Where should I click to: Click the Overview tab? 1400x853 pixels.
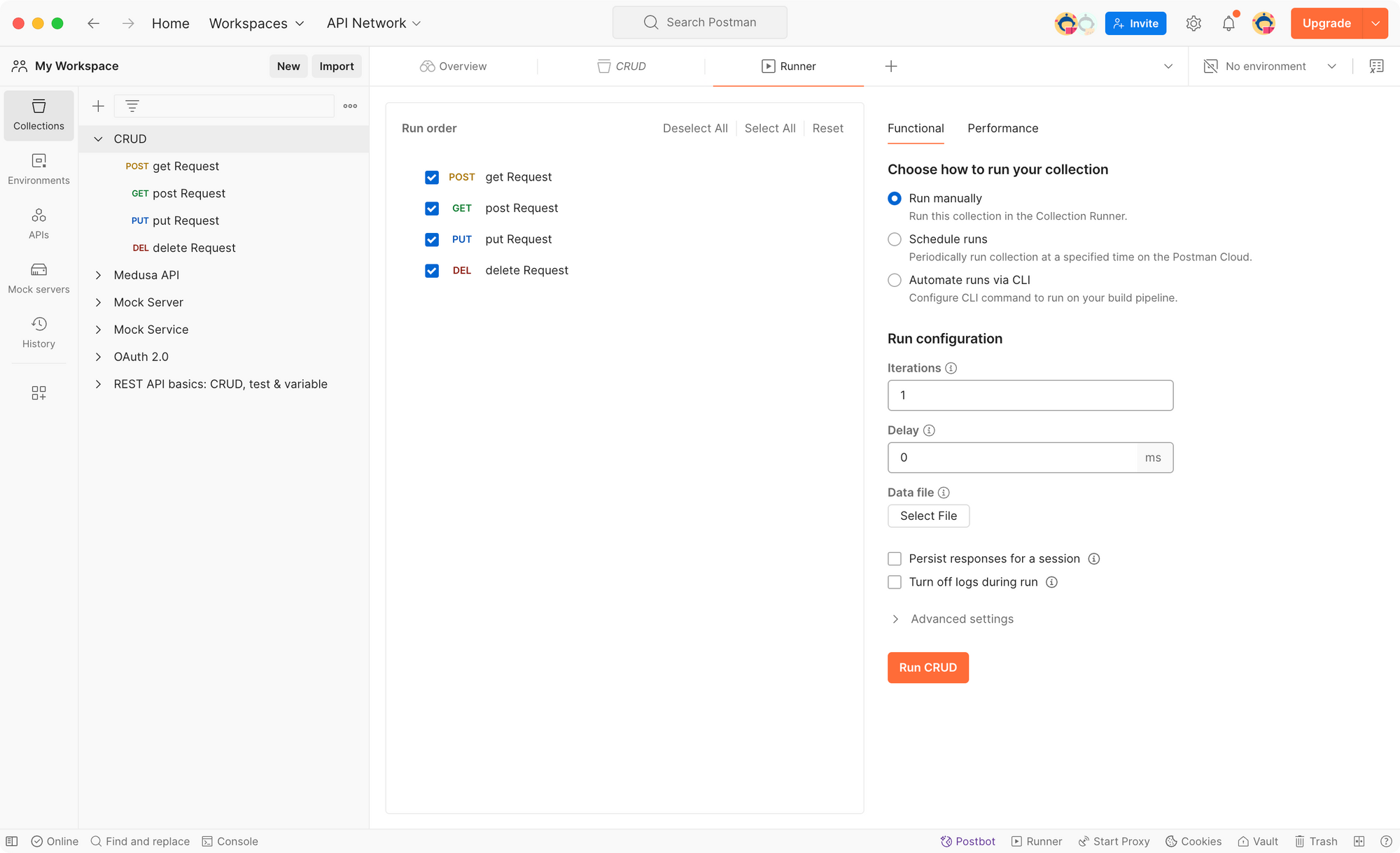coord(454,65)
